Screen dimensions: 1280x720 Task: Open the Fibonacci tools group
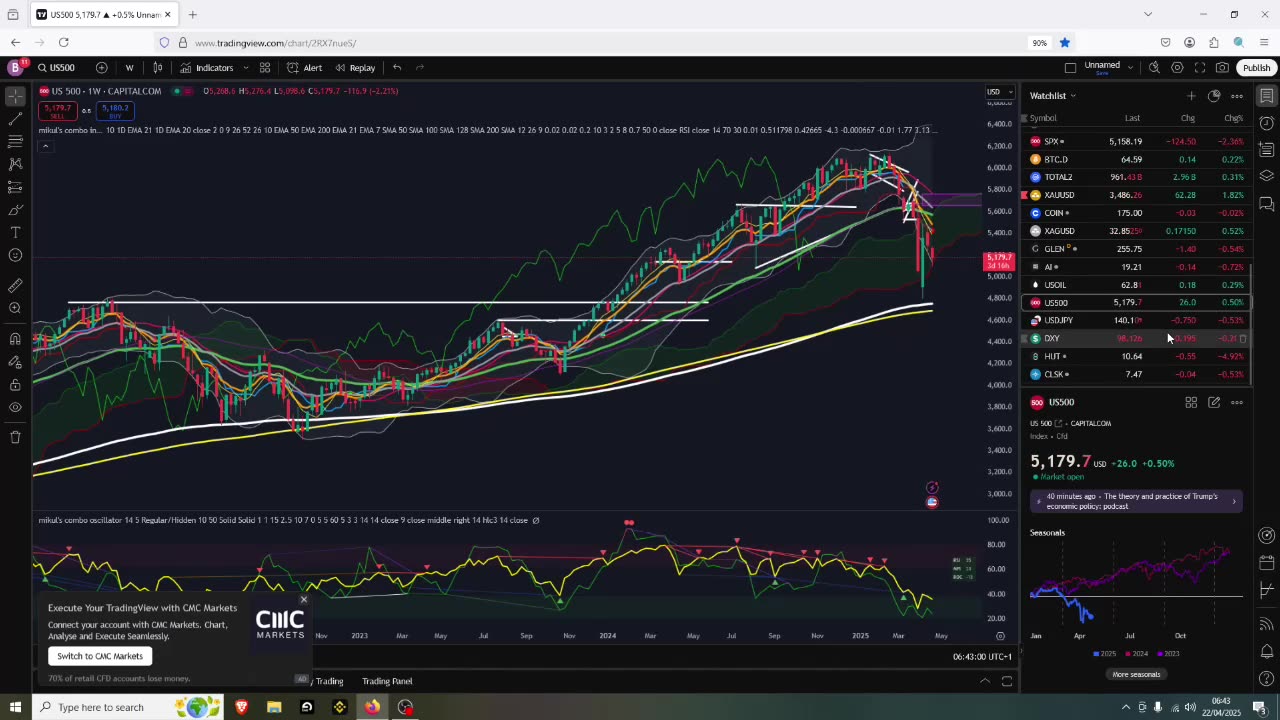point(15,141)
